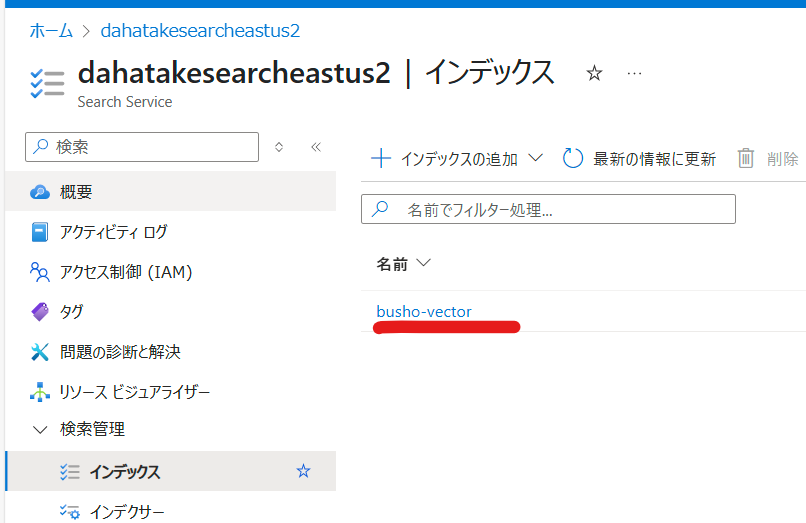Click the people icon for アクセス制御
Image resolution: width=806 pixels, height=523 pixels.
(40, 272)
